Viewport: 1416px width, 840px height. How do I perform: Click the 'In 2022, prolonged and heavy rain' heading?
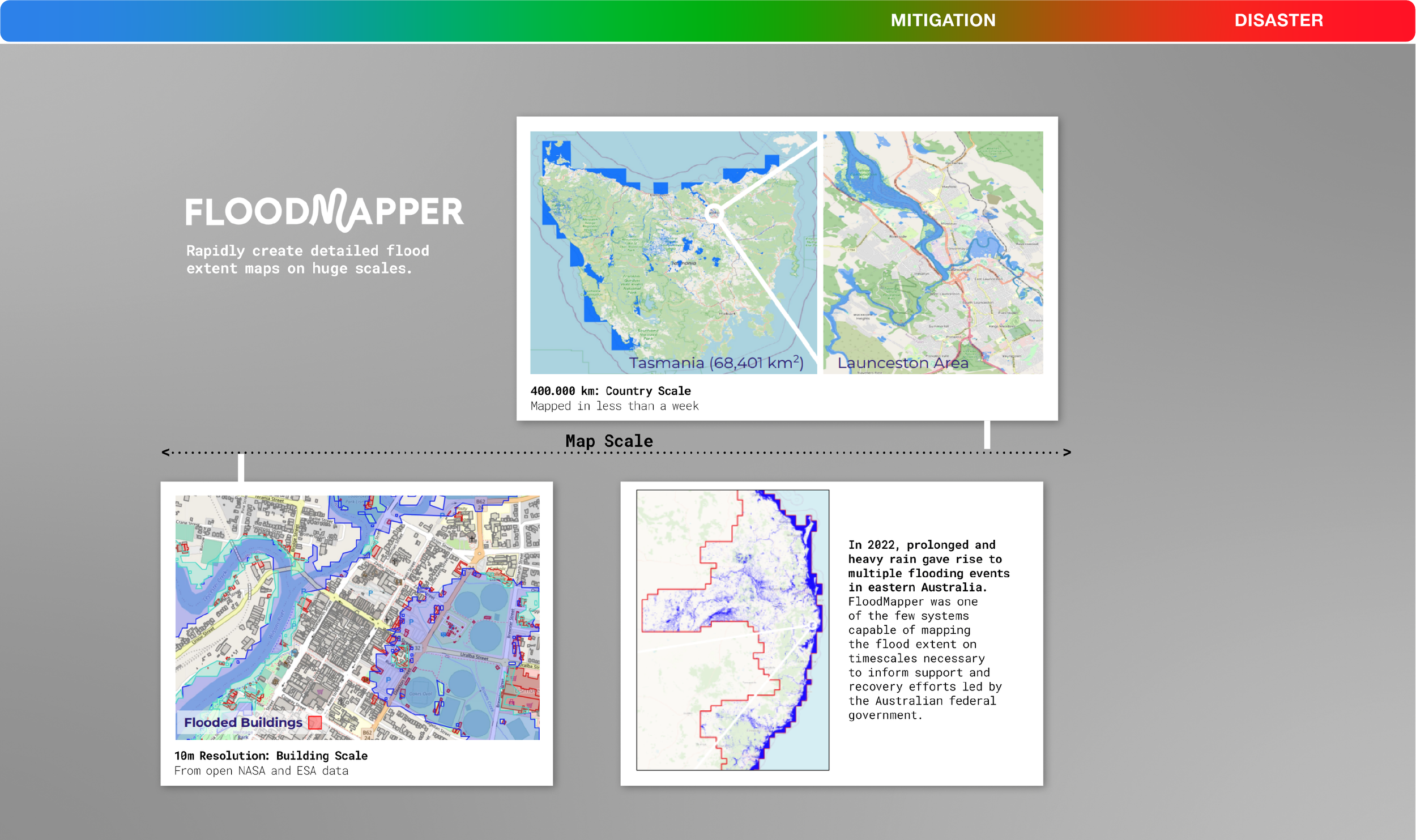[929, 566]
